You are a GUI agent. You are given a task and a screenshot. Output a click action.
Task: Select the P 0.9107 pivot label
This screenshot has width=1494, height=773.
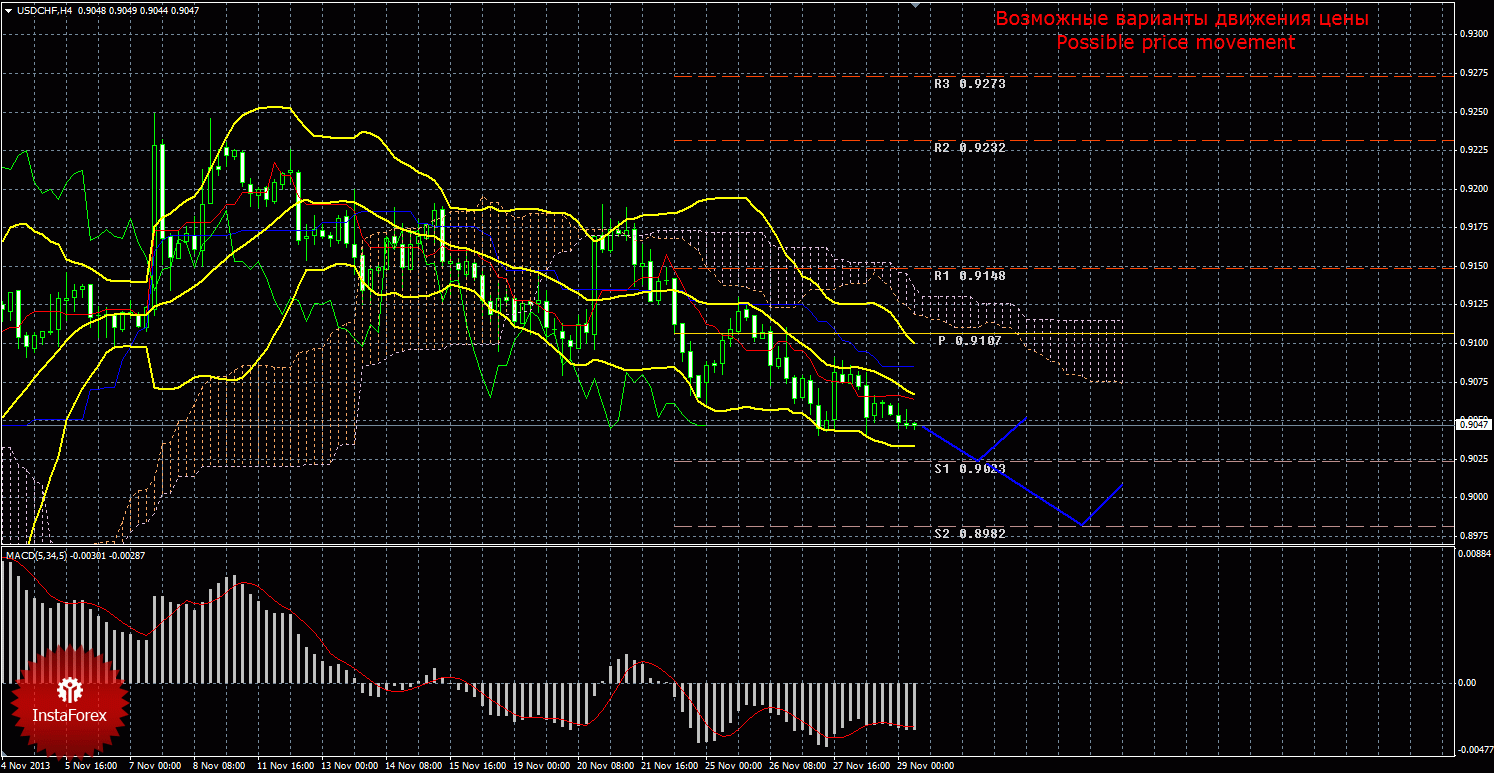point(969,341)
